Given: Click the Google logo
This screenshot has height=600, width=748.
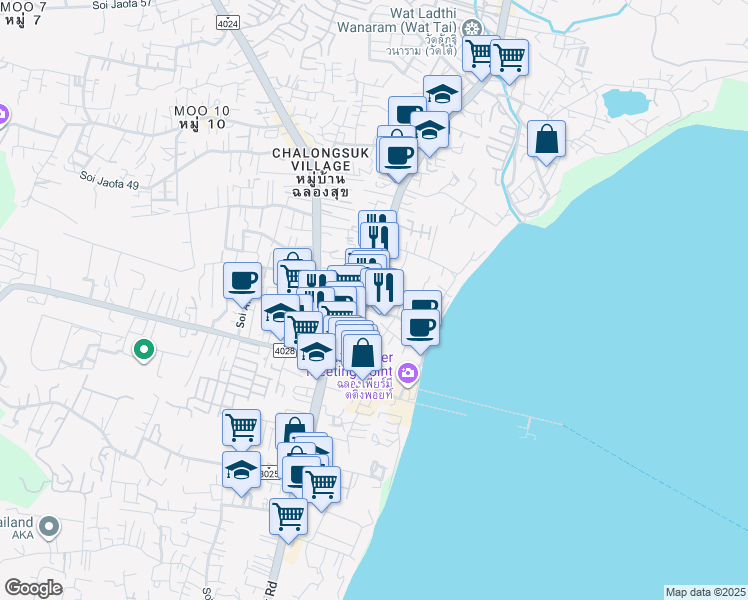Looking at the screenshot, I should (x=33, y=587).
